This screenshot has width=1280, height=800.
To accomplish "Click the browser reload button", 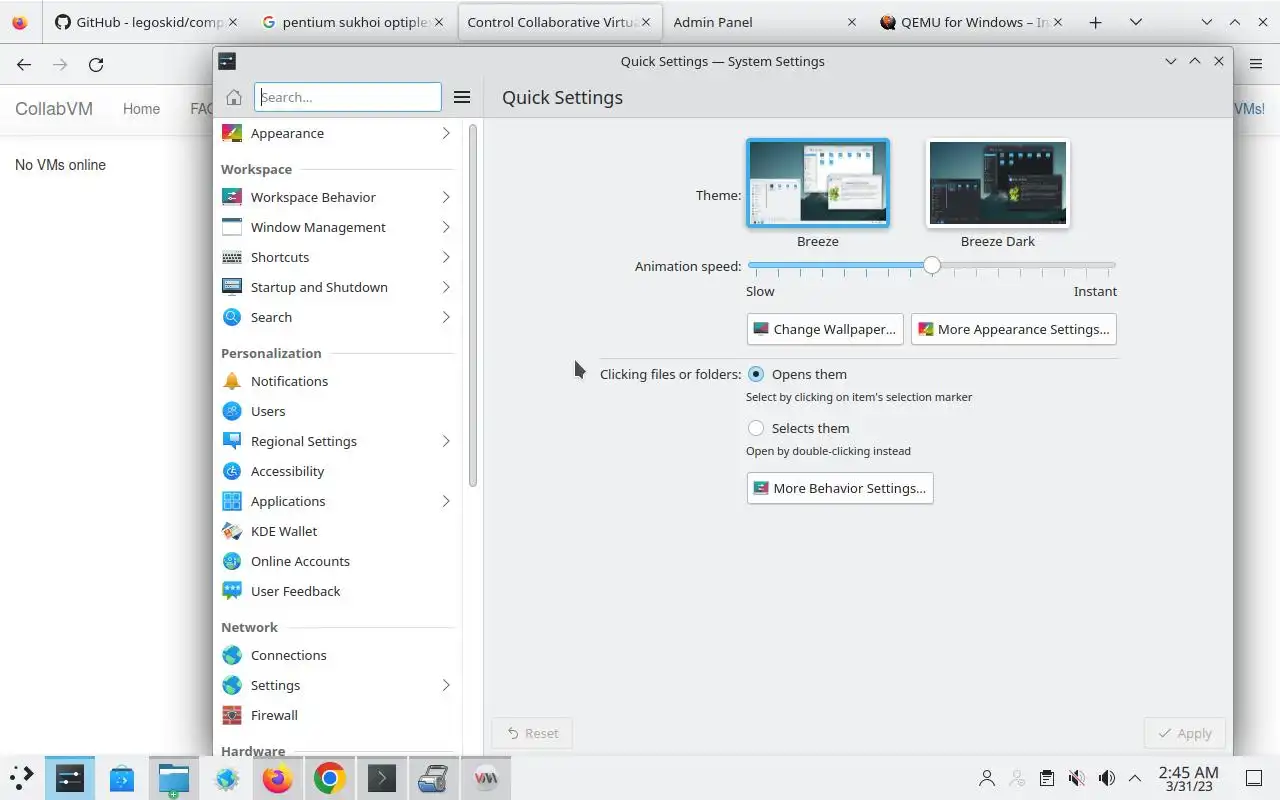I will pos(96,64).
